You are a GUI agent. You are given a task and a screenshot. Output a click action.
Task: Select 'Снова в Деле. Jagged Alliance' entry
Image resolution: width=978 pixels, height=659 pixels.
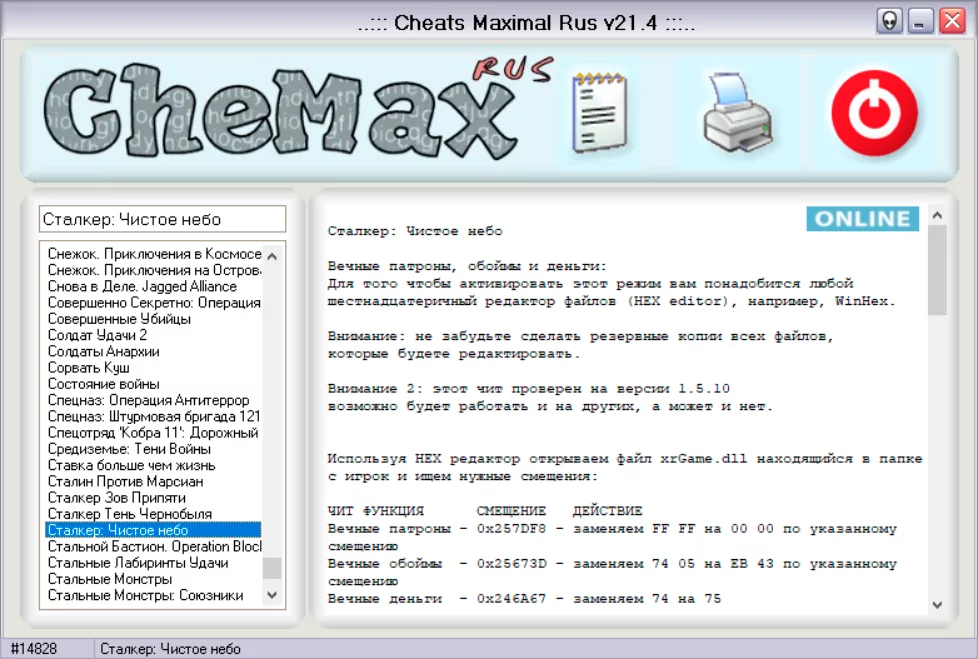pos(154,286)
